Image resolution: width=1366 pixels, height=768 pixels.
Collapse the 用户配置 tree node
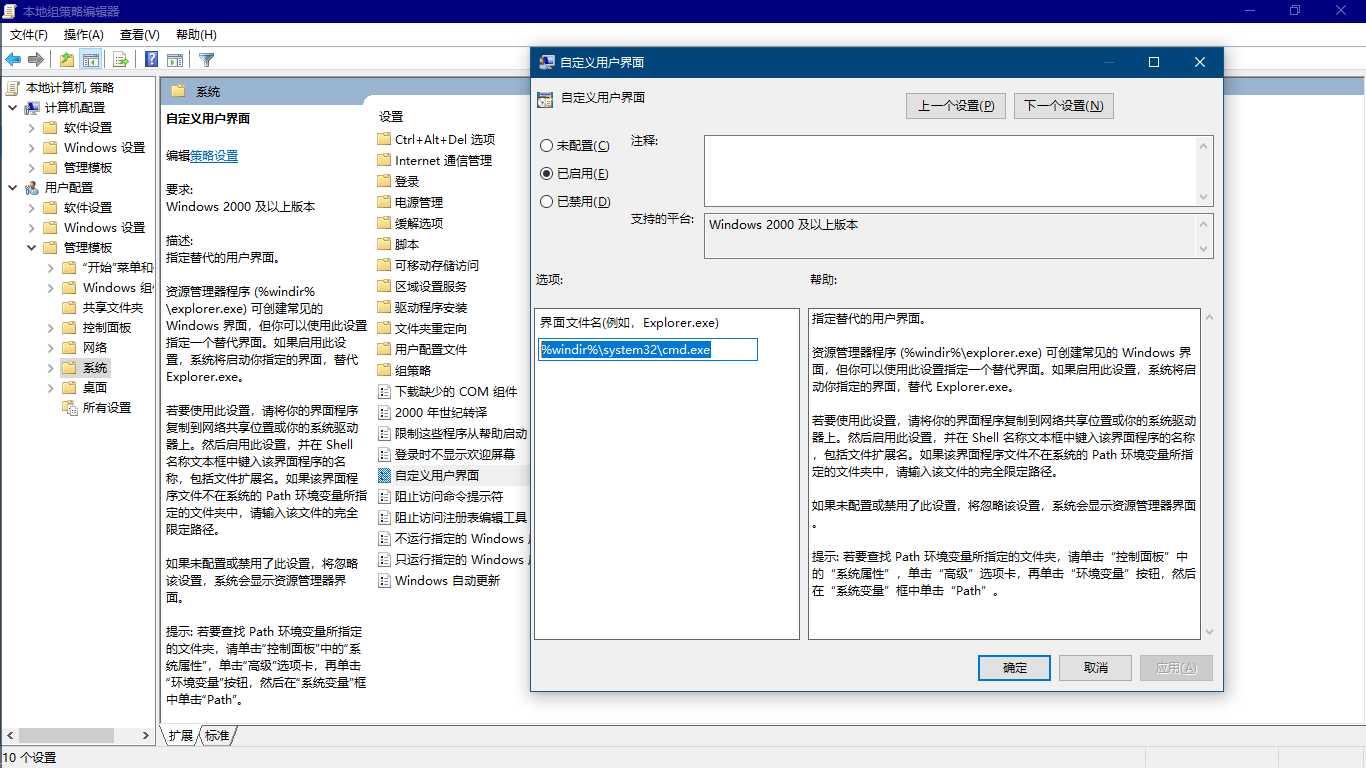[x=13, y=188]
